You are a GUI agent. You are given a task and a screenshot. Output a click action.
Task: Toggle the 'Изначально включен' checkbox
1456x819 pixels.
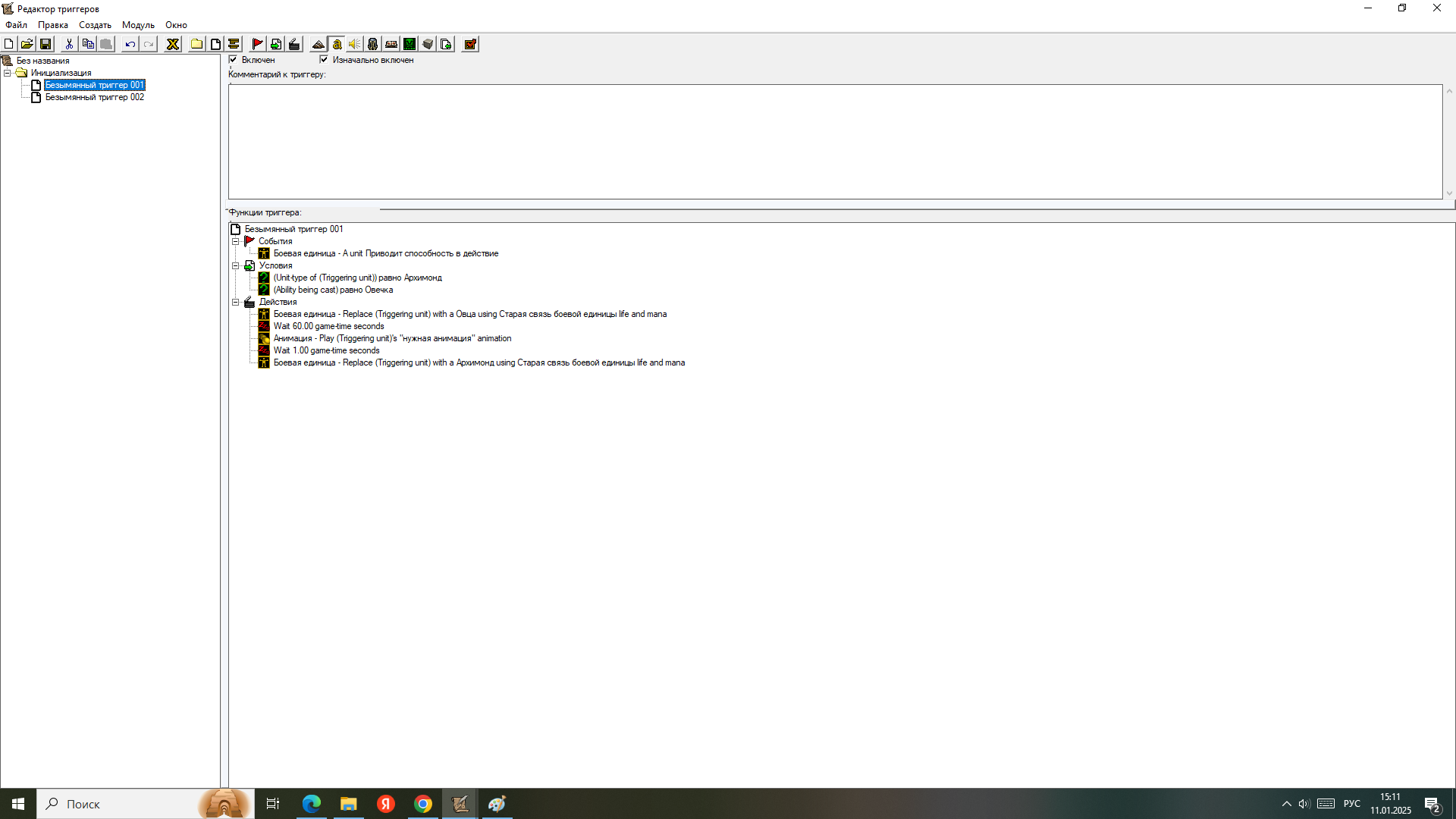point(324,59)
